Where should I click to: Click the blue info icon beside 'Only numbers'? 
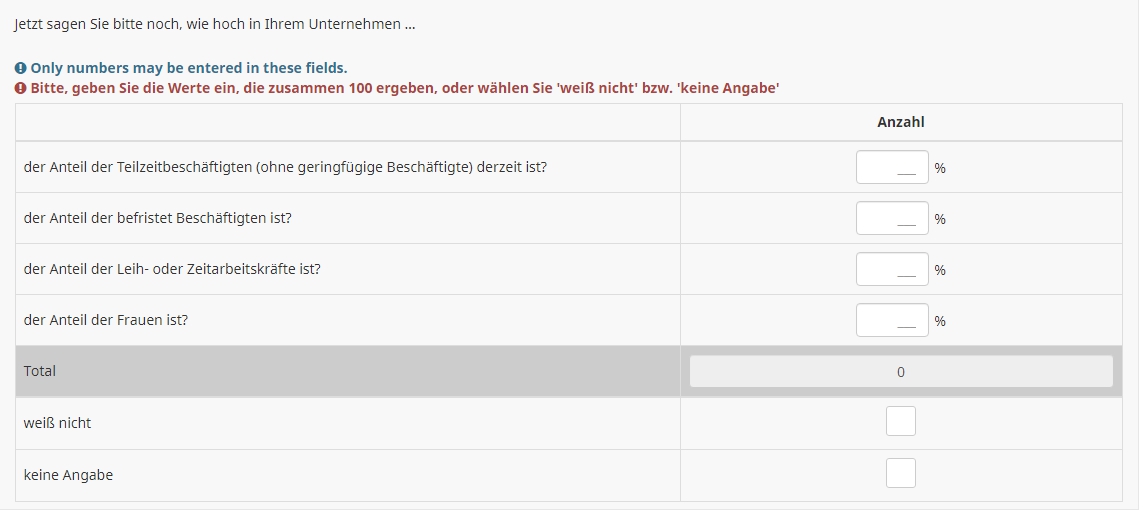20,68
